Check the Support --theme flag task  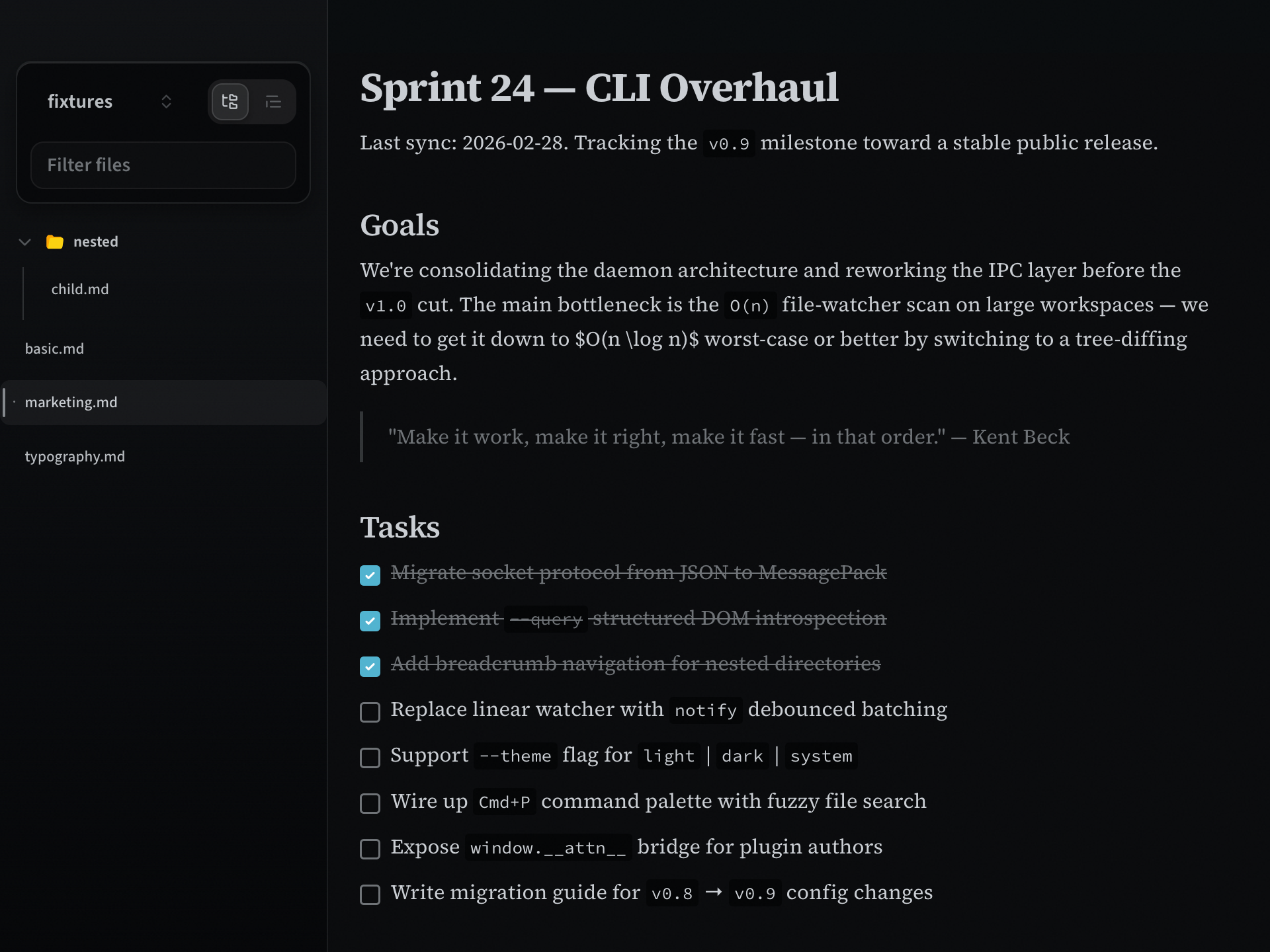point(370,758)
